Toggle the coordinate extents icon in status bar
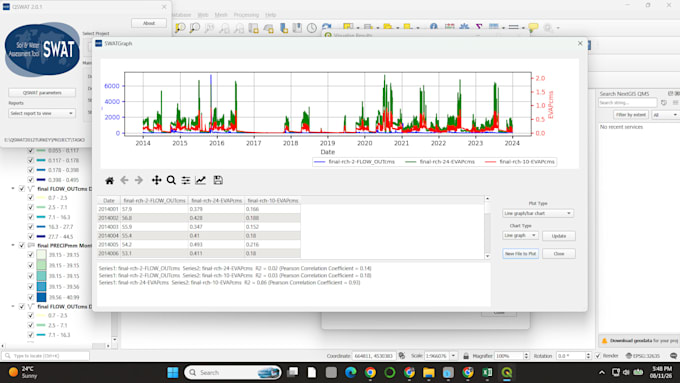The image size is (680, 383). pyautogui.click(x=402, y=356)
